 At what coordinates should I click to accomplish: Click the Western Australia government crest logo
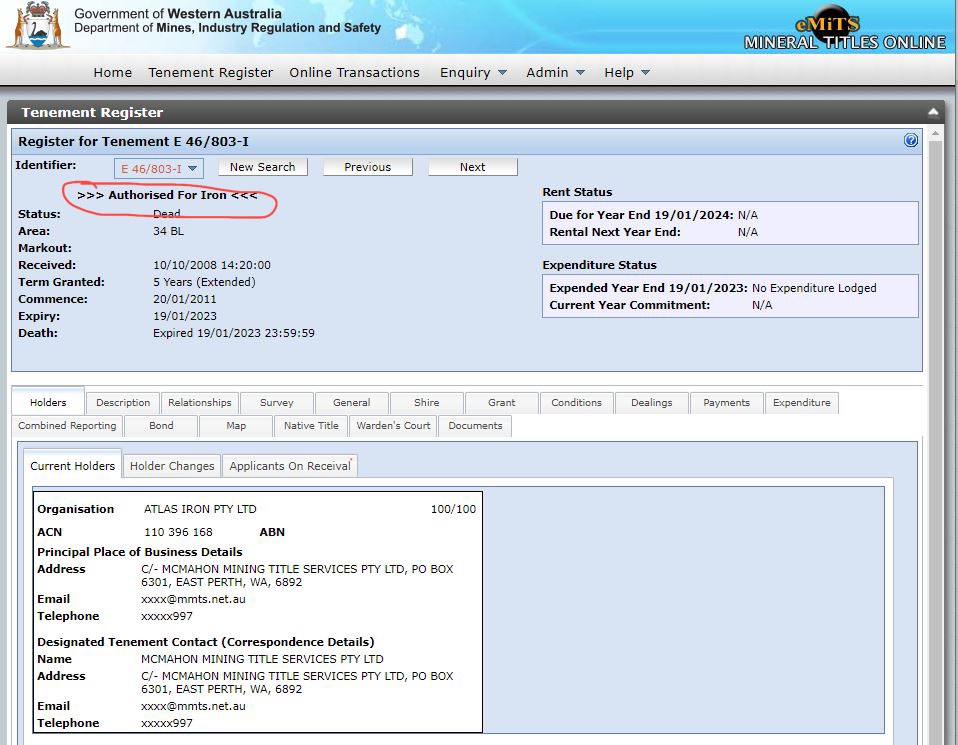[38, 26]
